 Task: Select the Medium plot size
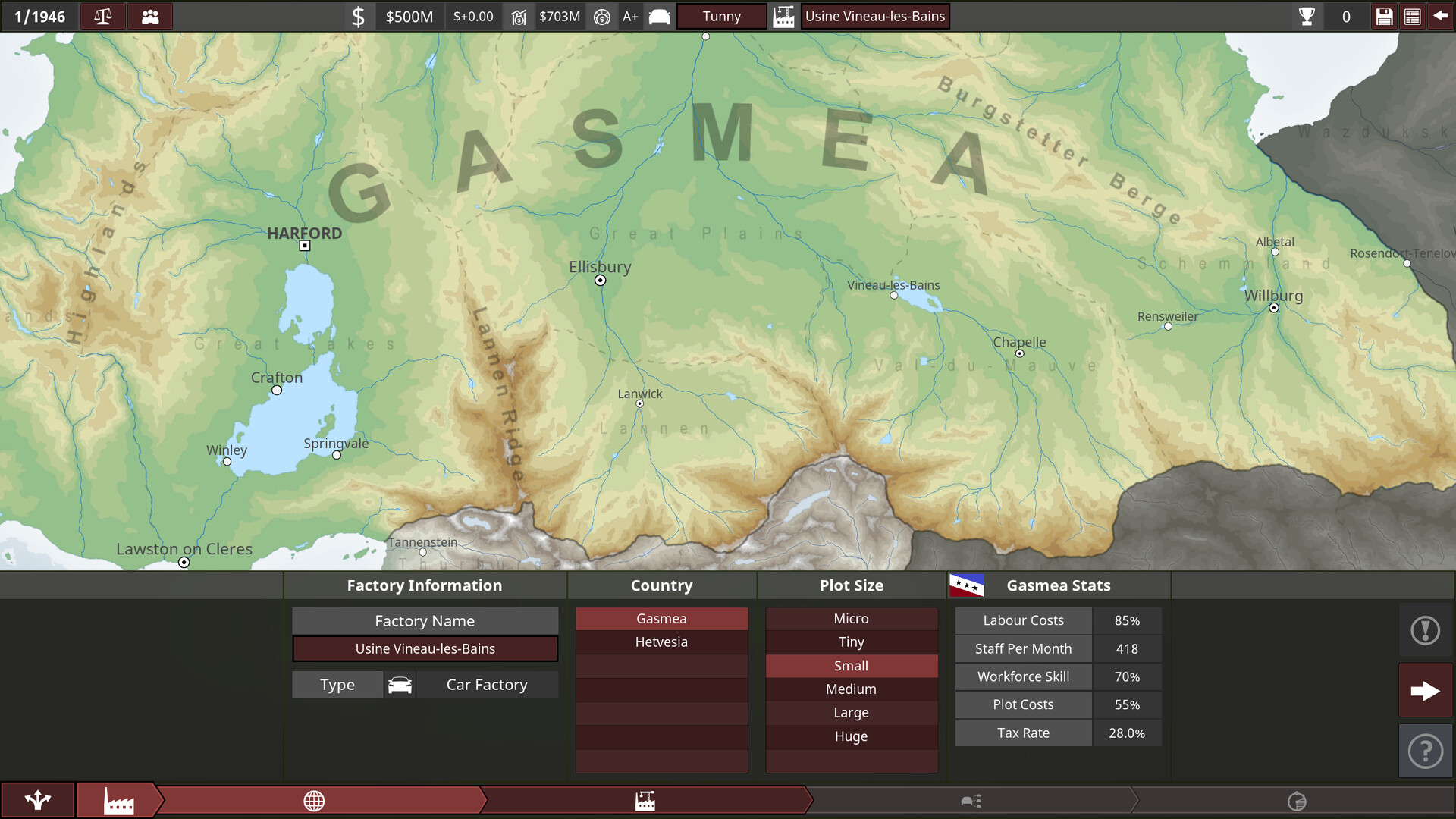click(851, 689)
